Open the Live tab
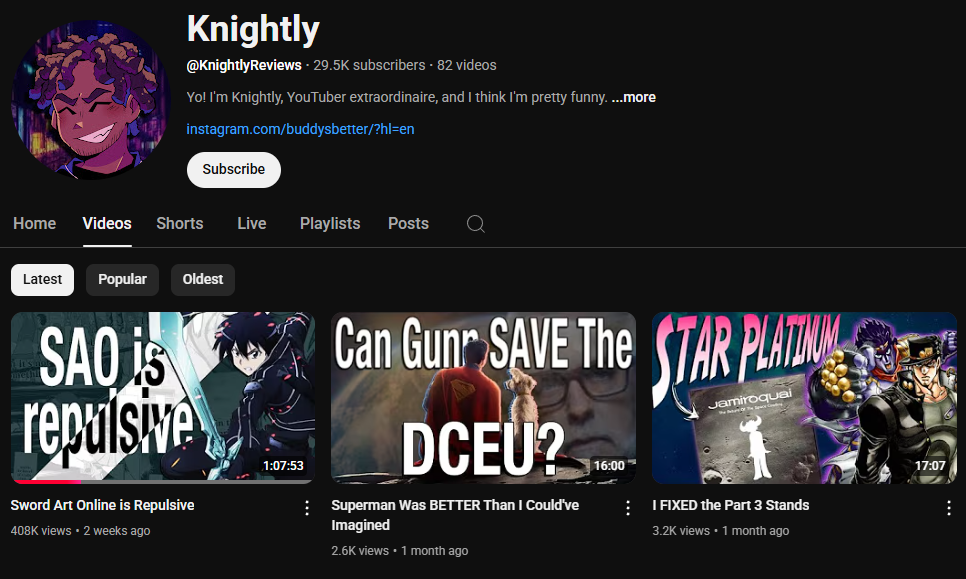The image size is (966, 579). coord(252,224)
